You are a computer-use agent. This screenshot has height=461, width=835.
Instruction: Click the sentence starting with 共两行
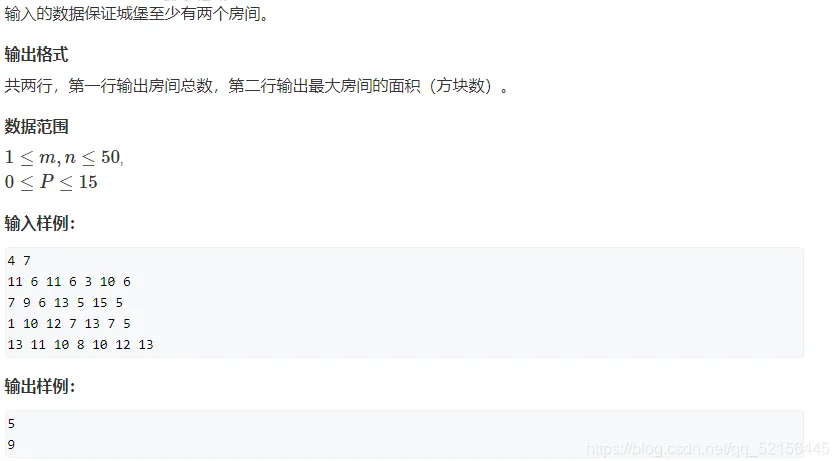[x=256, y=85]
